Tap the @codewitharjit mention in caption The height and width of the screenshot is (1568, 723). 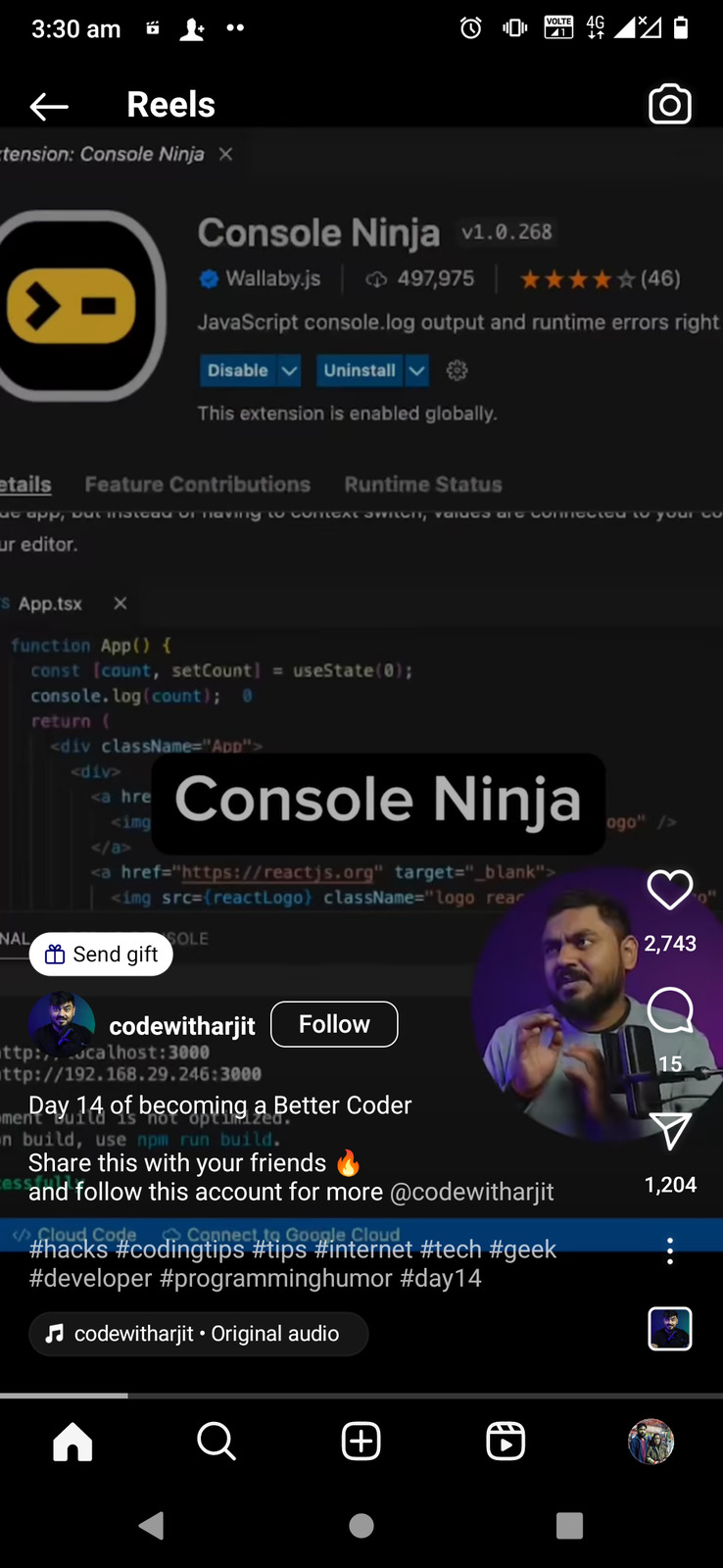click(x=472, y=1192)
